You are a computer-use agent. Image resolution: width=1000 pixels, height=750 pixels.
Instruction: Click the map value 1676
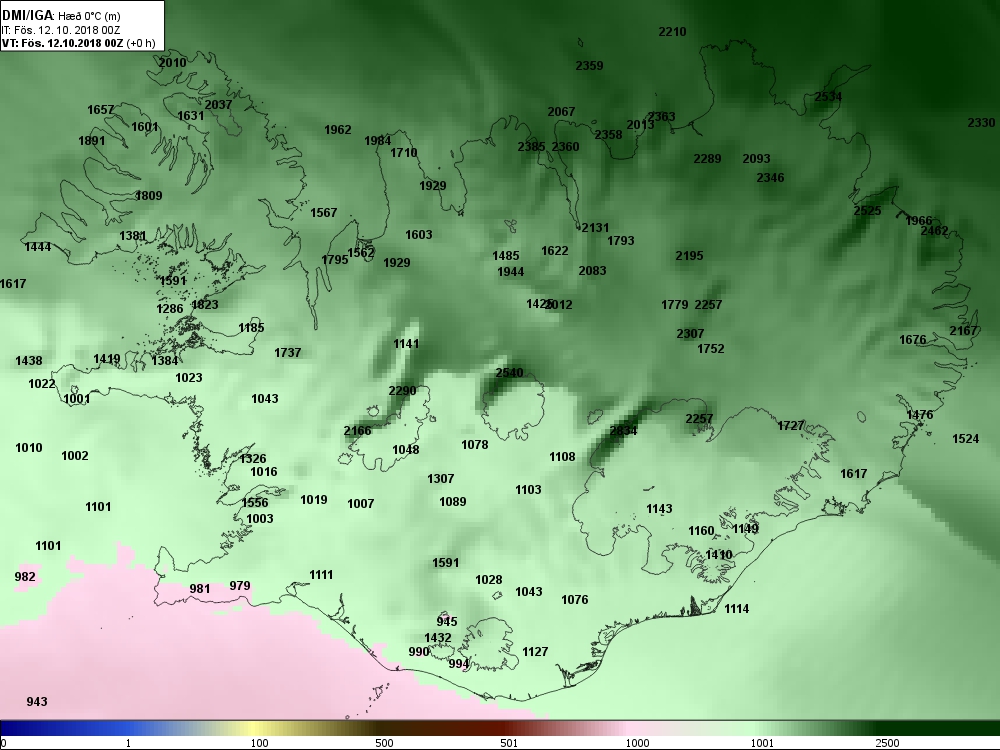[913, 339]
